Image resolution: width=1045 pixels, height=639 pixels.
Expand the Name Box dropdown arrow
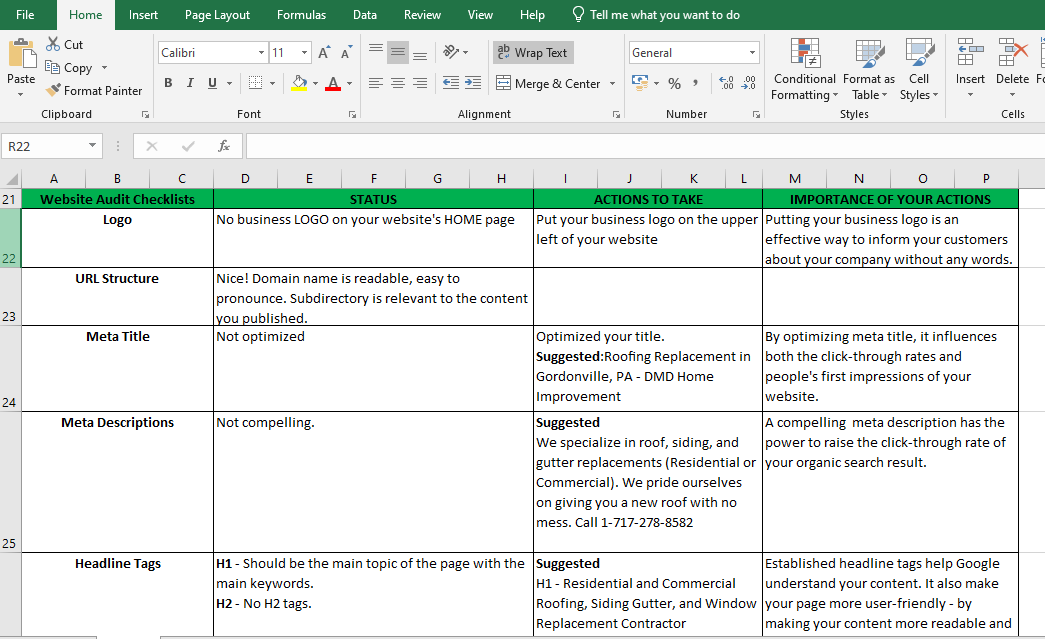(93, 145)
